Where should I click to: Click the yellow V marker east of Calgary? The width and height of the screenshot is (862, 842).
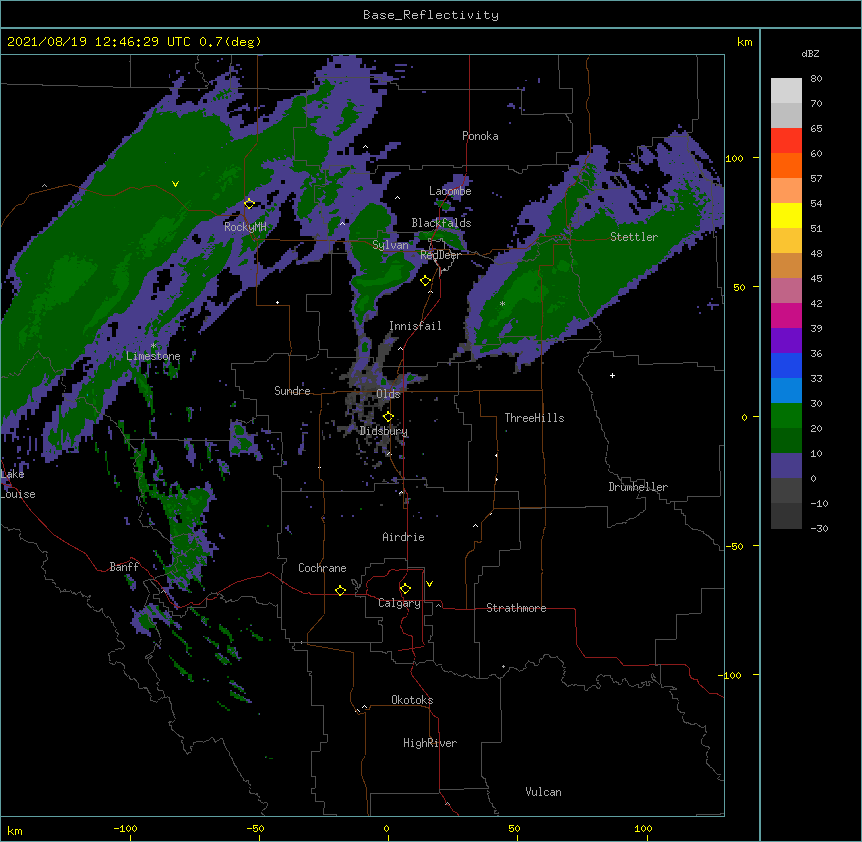[429, 584]
